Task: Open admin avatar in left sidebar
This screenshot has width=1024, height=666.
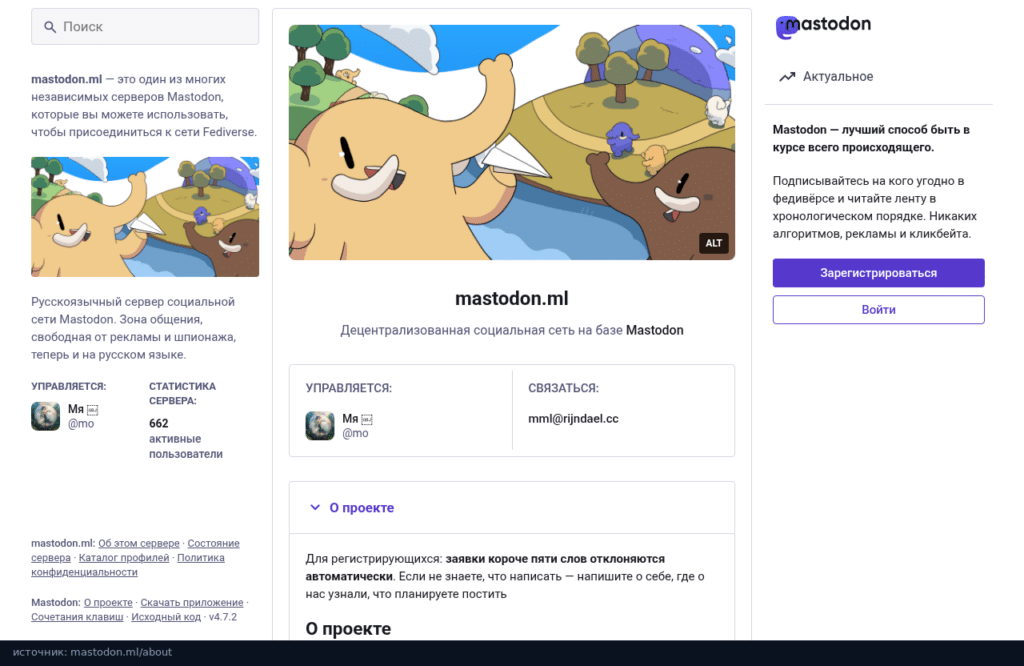Action: tap(45, 416)
